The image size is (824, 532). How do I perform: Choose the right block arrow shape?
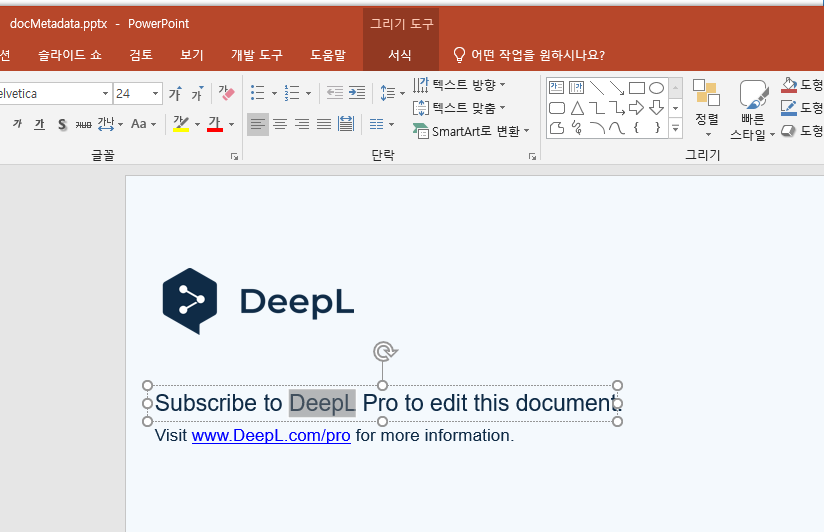(636, 108)
